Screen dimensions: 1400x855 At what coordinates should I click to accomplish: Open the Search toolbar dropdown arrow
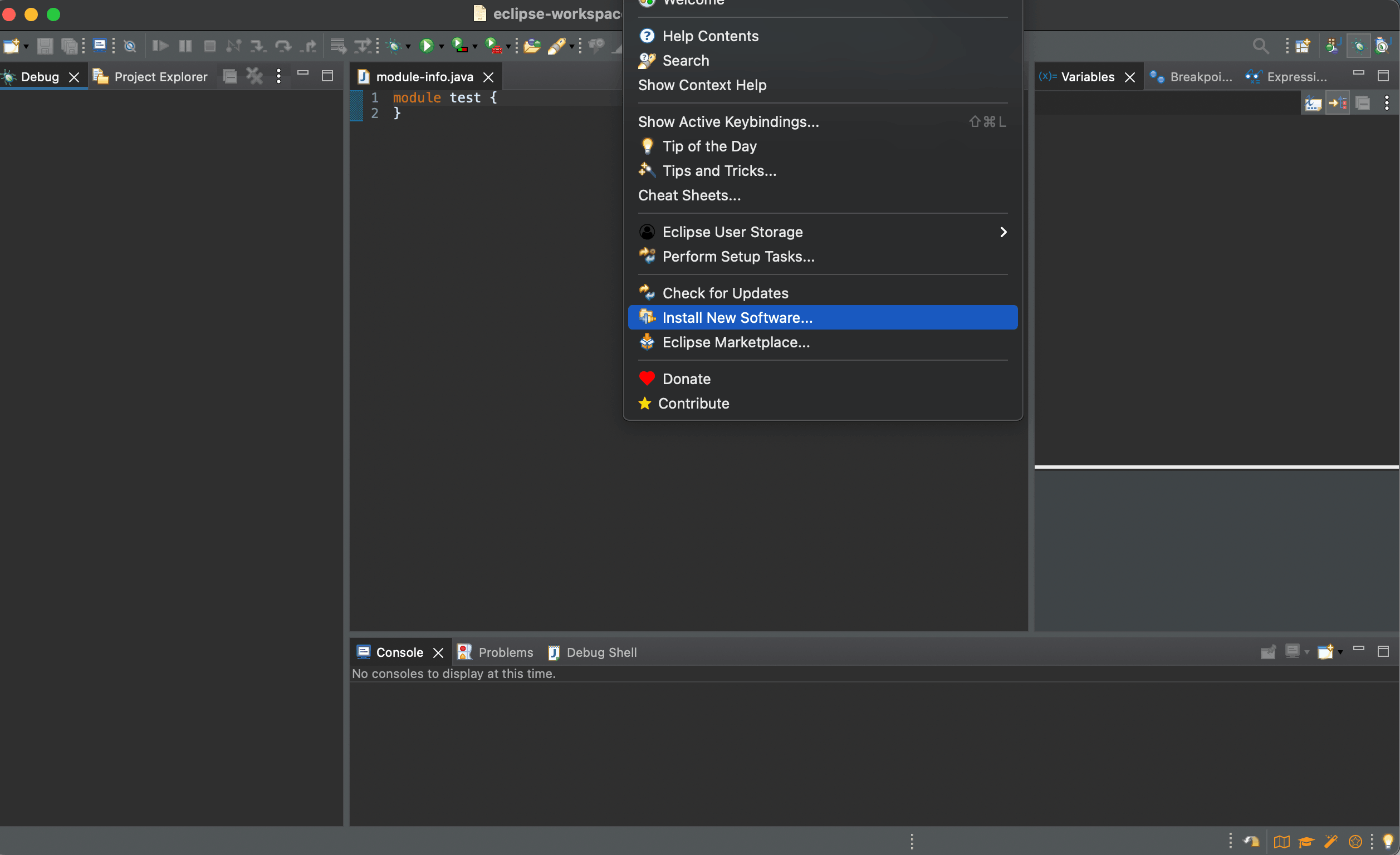(572, 46)
